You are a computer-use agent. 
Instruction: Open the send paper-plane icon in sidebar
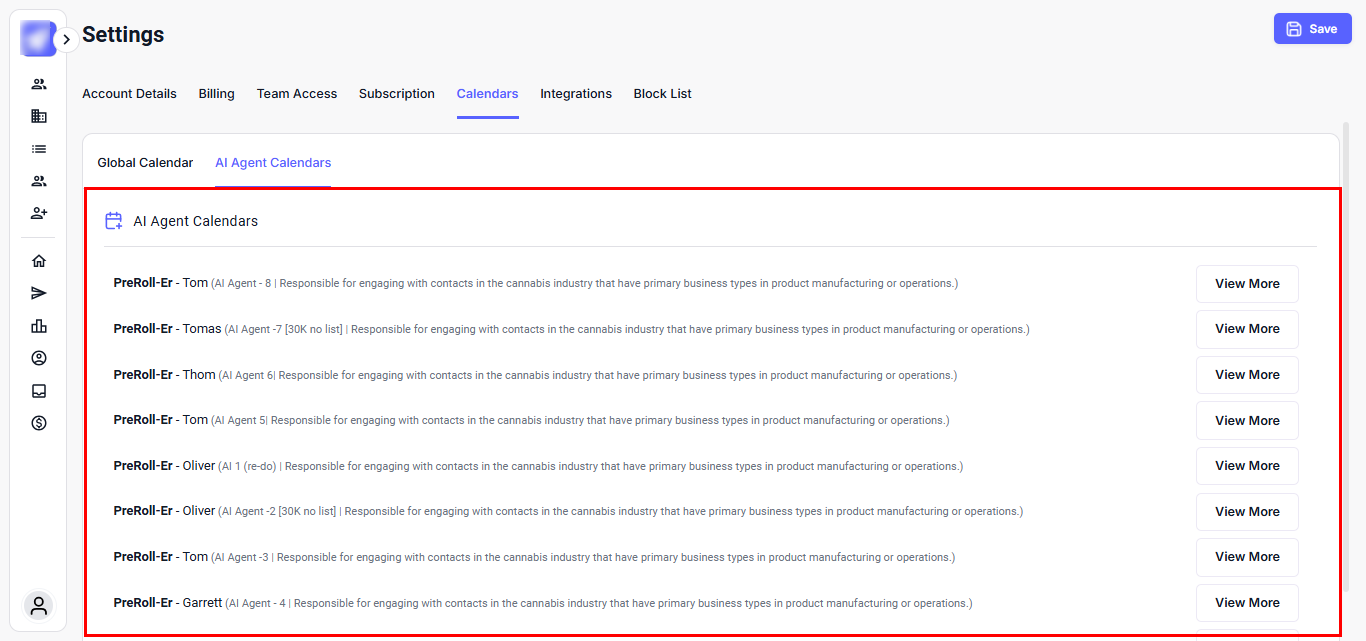(39, 293)
